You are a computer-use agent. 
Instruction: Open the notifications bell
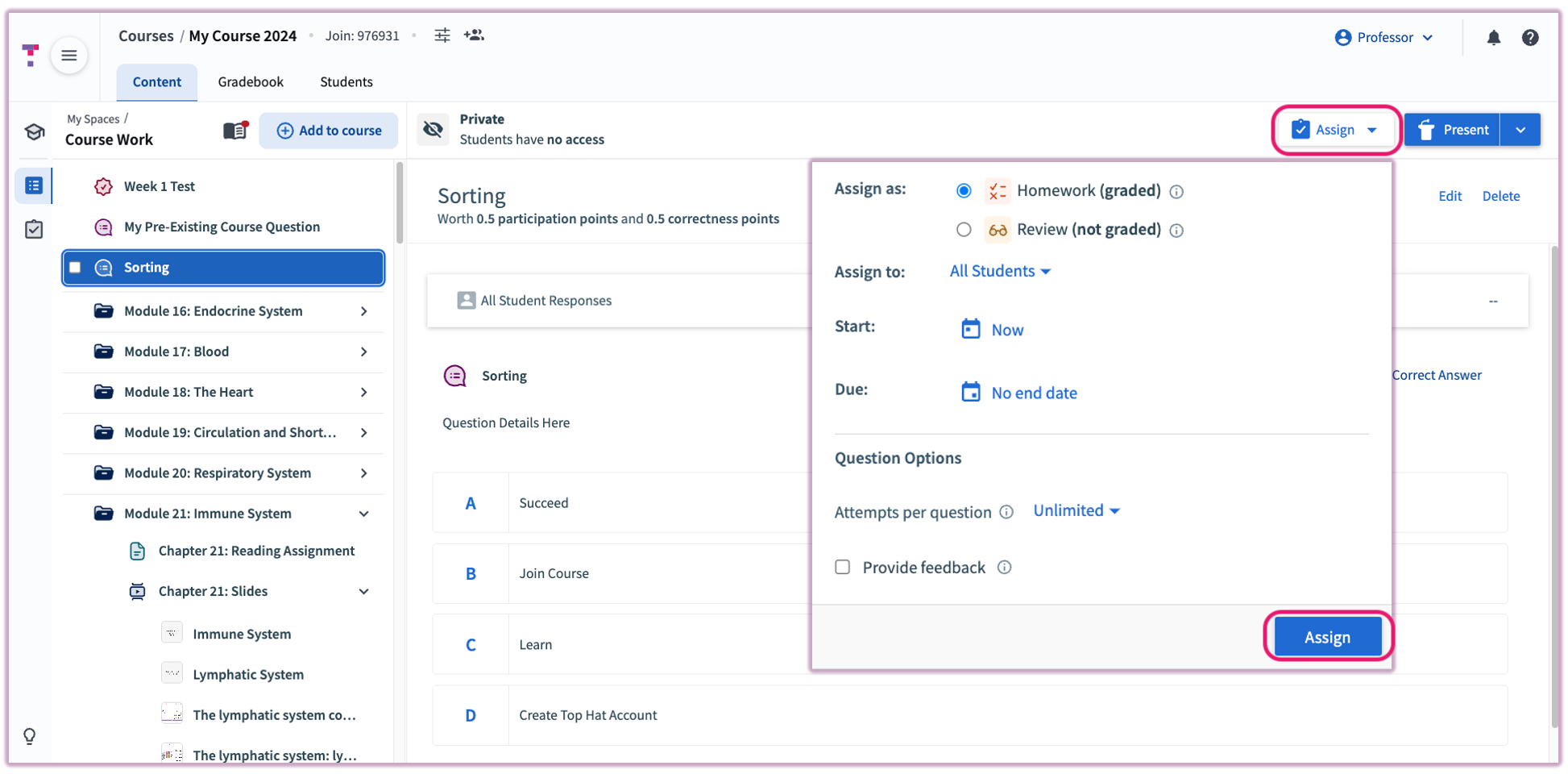pos(1493,38)
